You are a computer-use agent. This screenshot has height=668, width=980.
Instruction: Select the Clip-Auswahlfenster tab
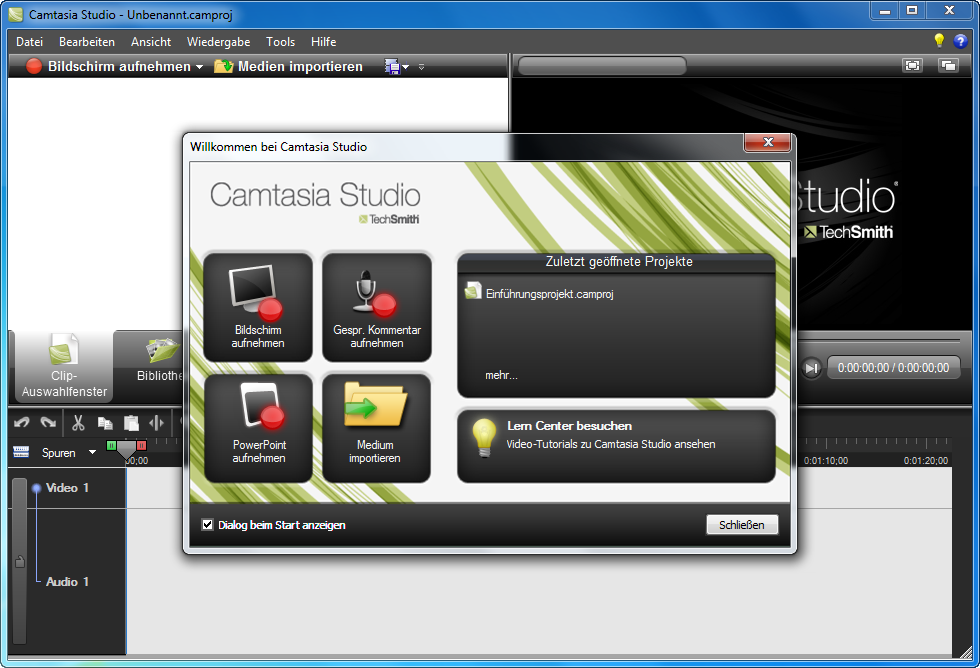click(x=64, y=367)
